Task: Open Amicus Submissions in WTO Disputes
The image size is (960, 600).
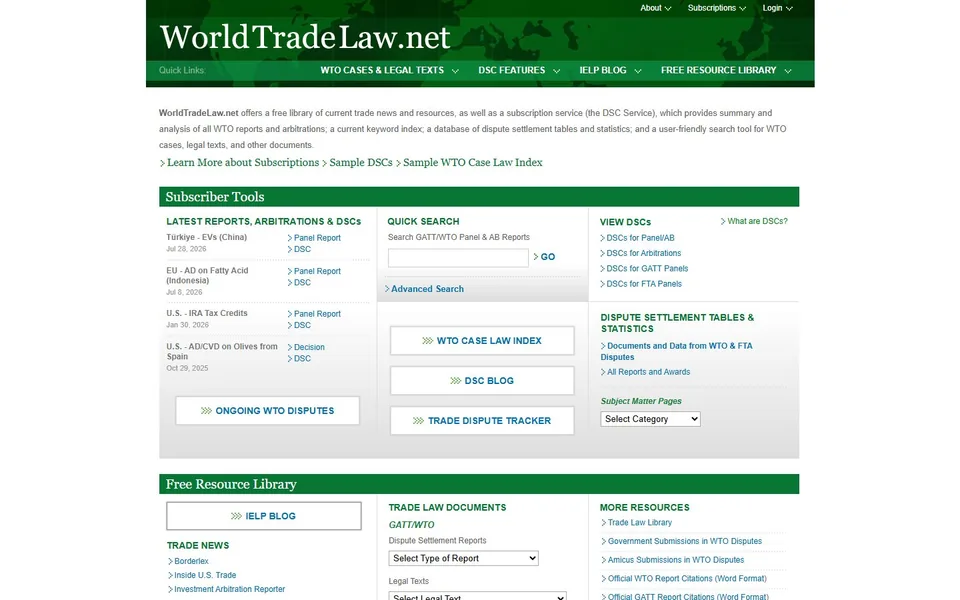Action: click(x=672, y=560)
